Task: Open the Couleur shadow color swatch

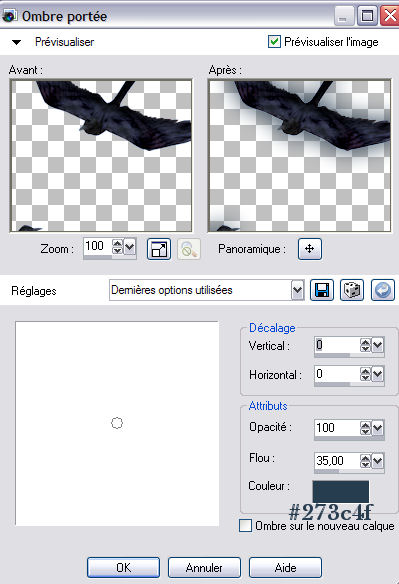Action: click(x=341, y=491)
